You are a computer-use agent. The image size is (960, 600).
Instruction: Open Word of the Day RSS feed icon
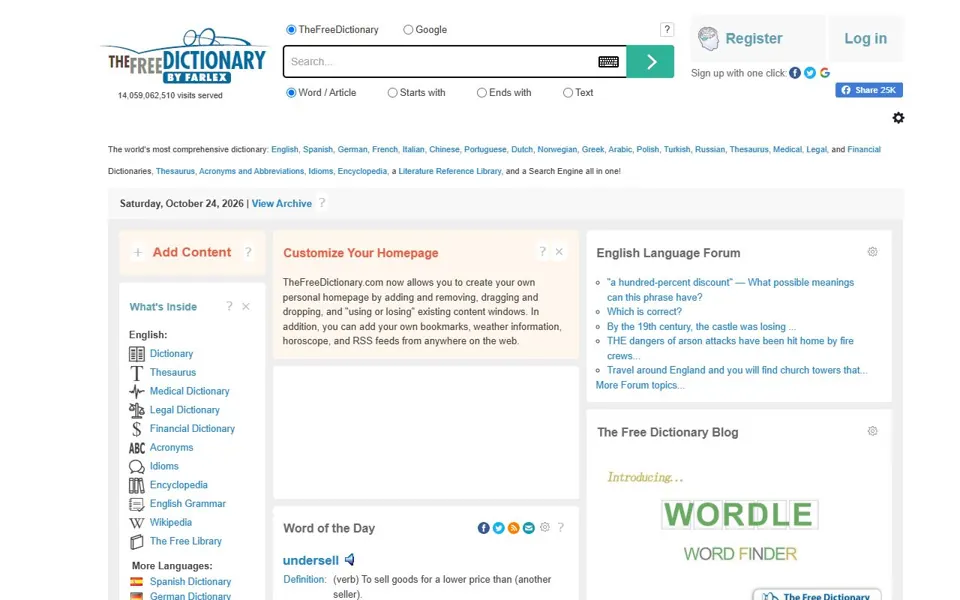tap(514, 528)
